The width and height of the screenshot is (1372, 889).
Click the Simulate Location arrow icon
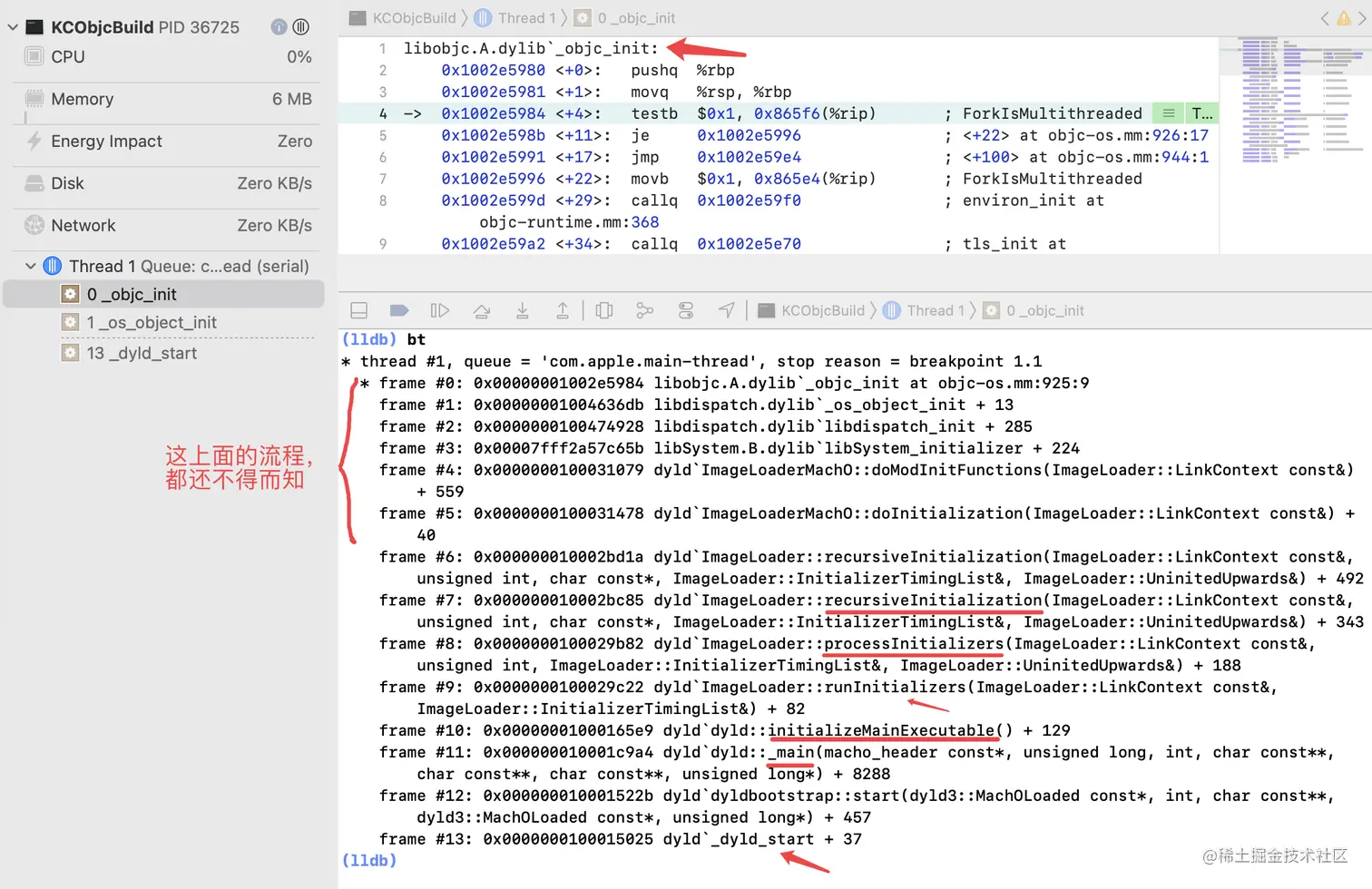(727, 310)
